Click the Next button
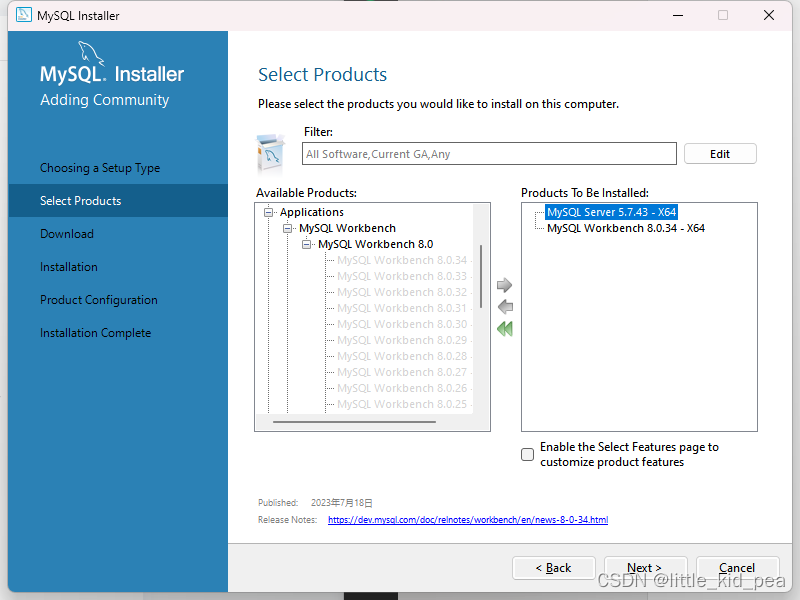This screenshot has height=600, width=800. click(x=645, y=568)
